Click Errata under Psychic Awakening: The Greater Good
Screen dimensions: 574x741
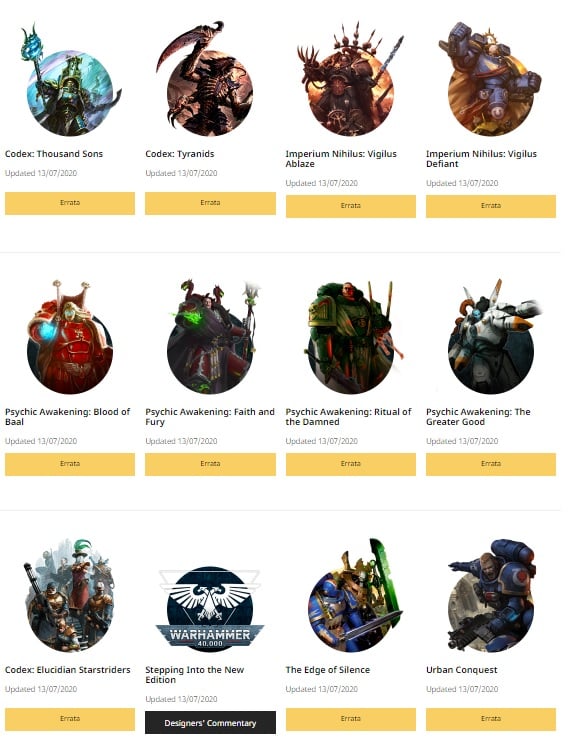491,464
